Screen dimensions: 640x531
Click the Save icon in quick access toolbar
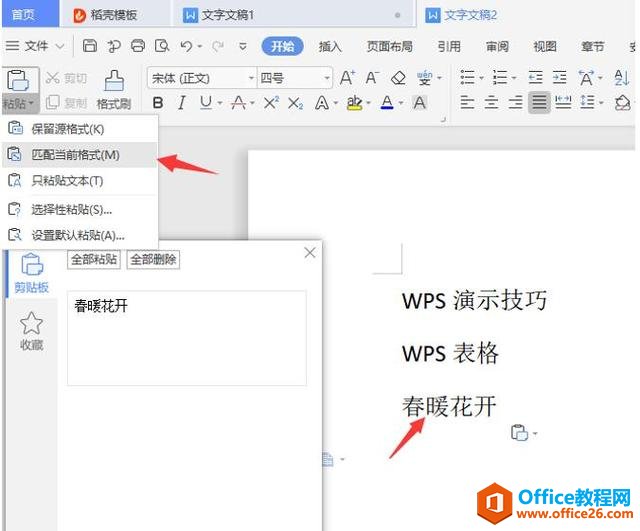[89, 46]
